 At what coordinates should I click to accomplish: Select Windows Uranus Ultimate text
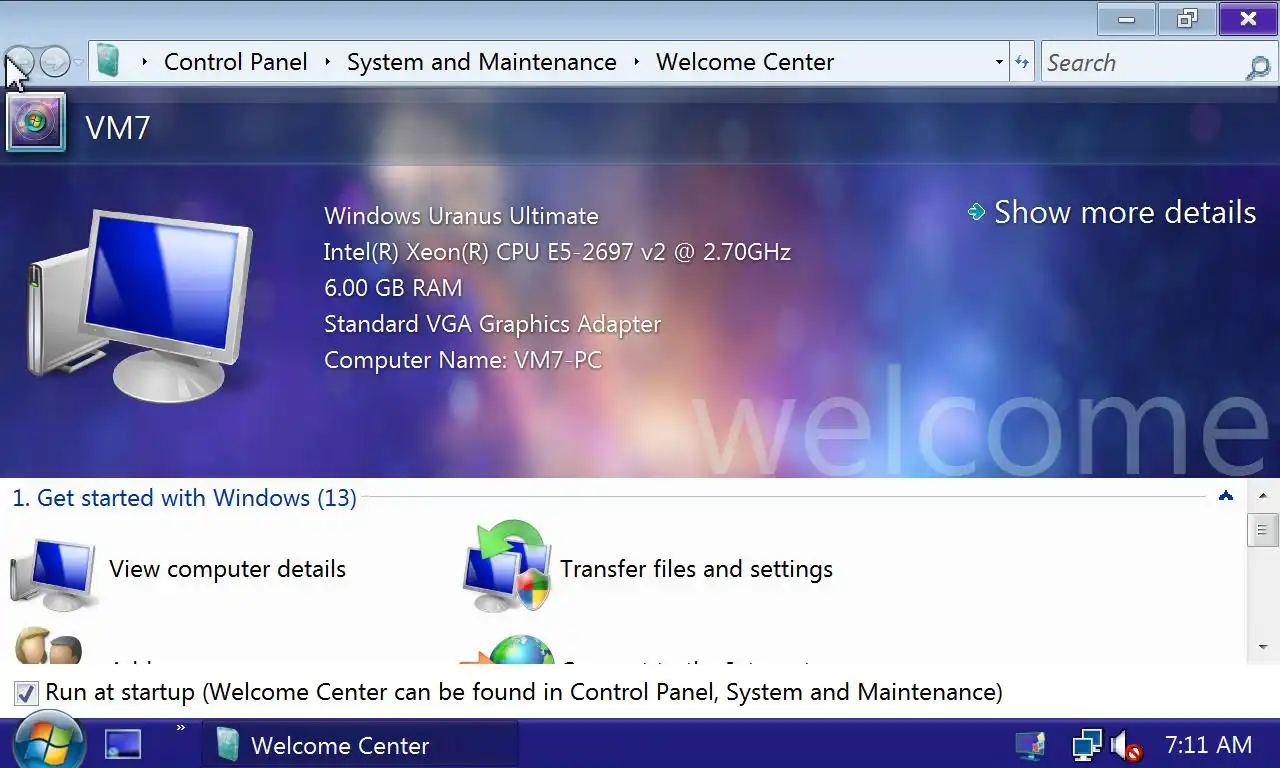coord(461,216)
